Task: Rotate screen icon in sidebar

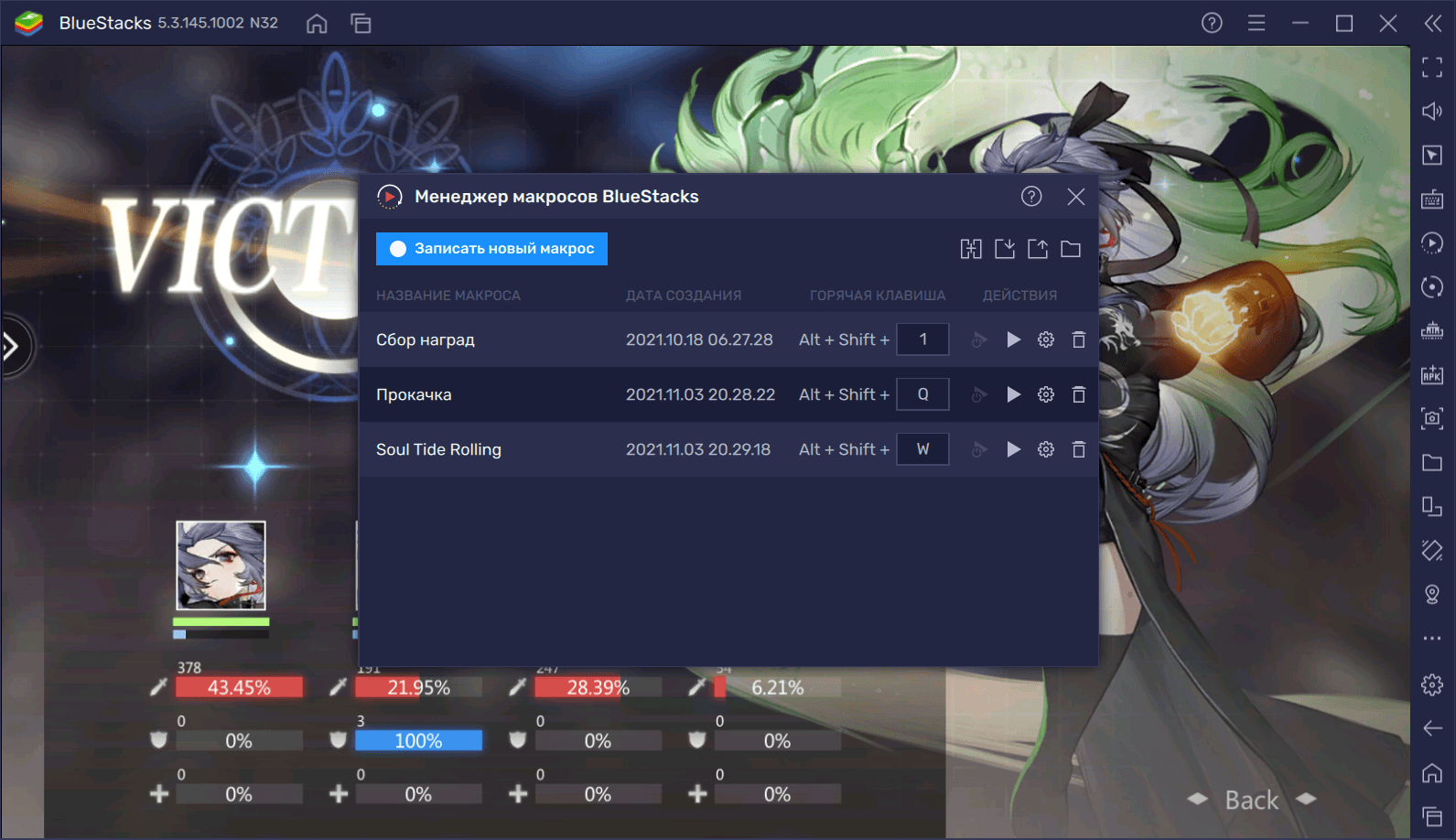Action: tap(1432, 550)
